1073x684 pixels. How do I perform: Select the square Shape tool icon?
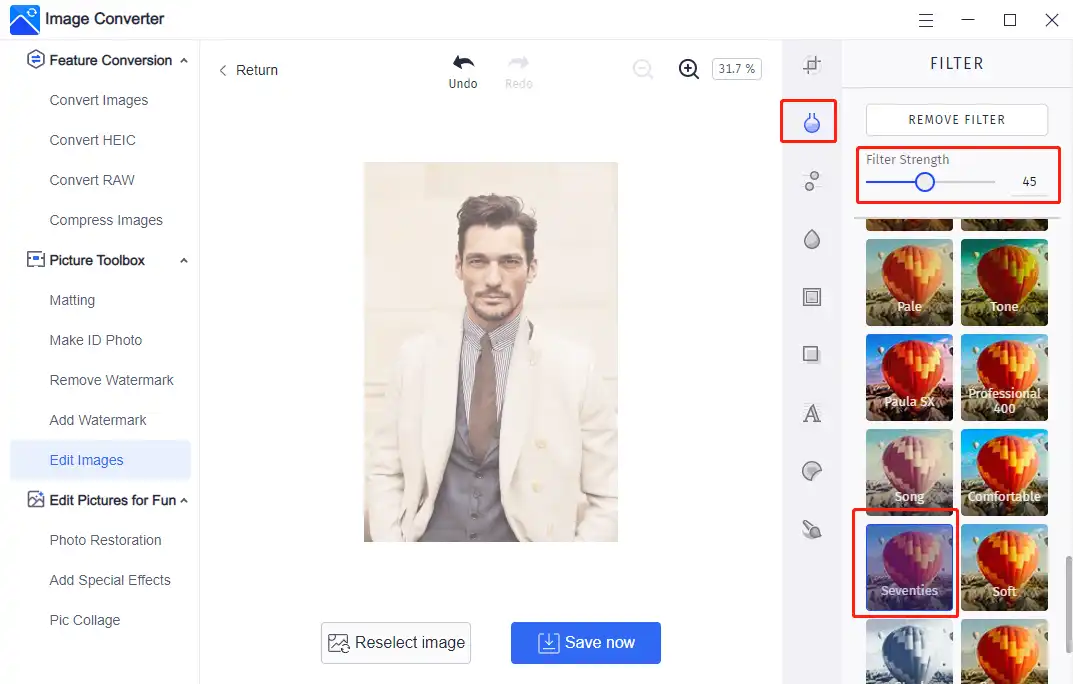(x=811, y=354)
